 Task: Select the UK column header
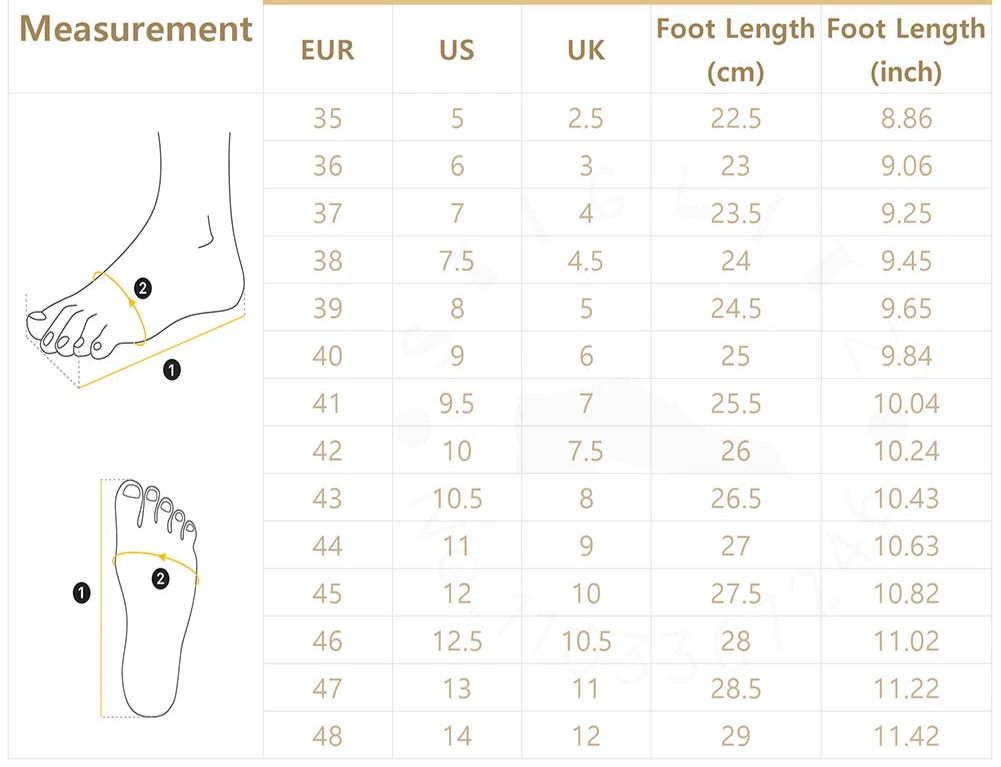tap(586, 50)
